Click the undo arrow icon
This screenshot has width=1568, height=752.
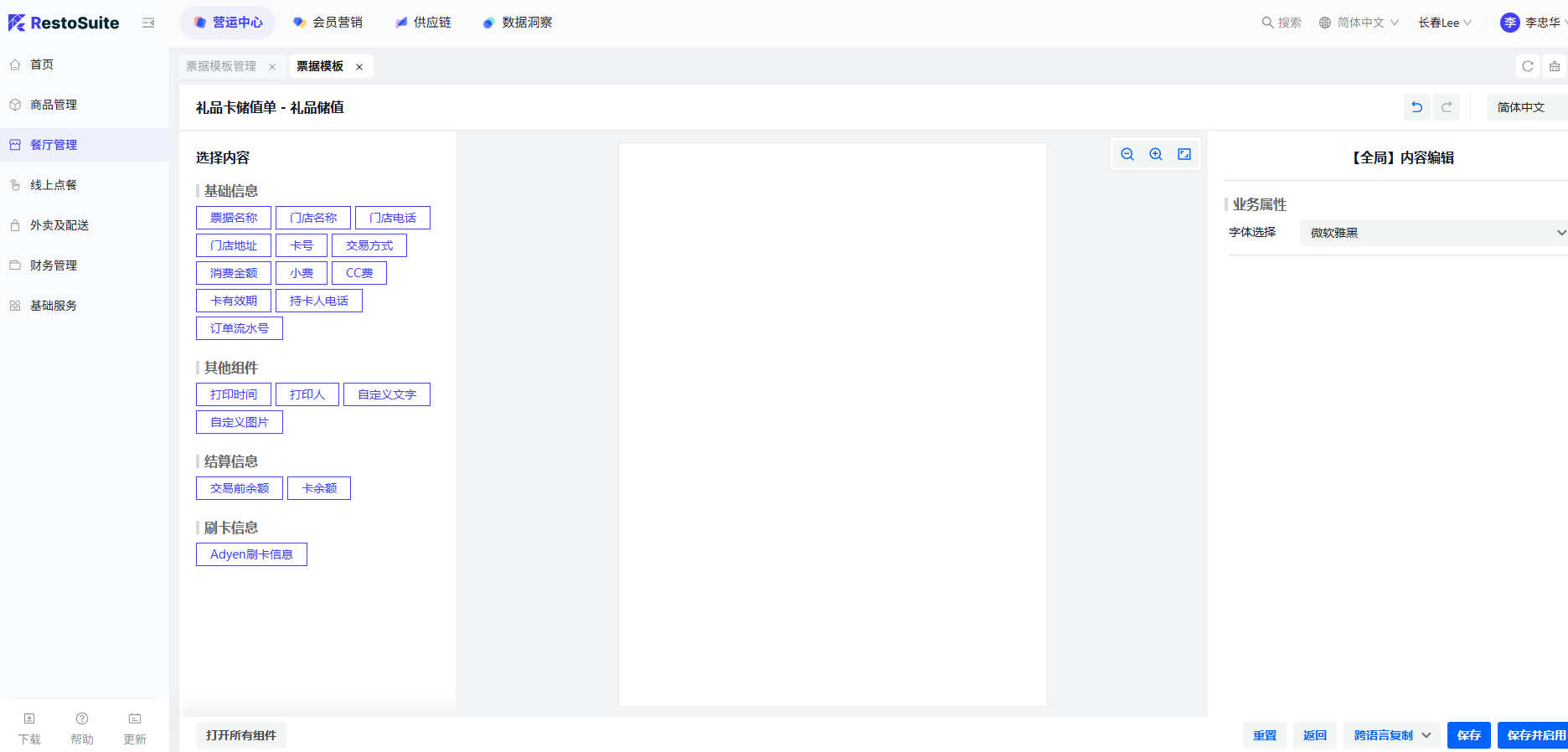click(x=1416, y=107)
